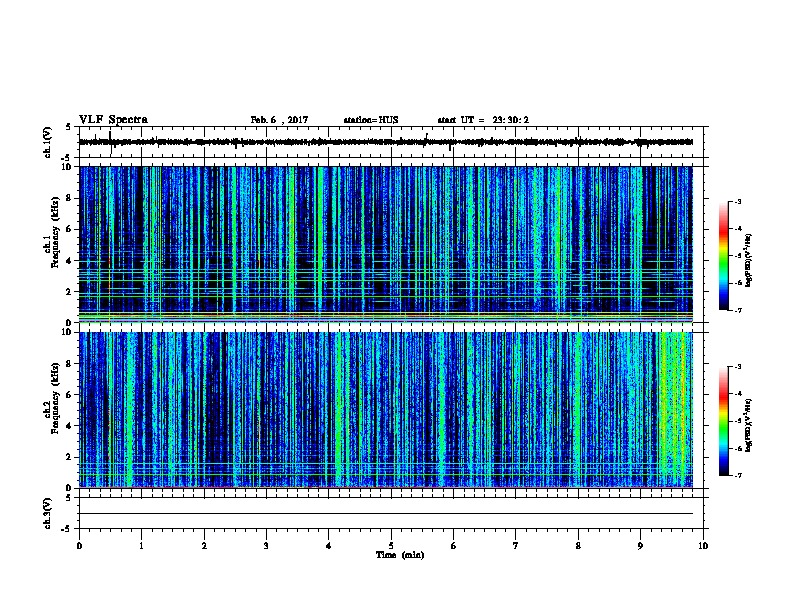Screen dimensions: 792x612
Task: Click time axis tick label "5"
Action: pos(391,546)
